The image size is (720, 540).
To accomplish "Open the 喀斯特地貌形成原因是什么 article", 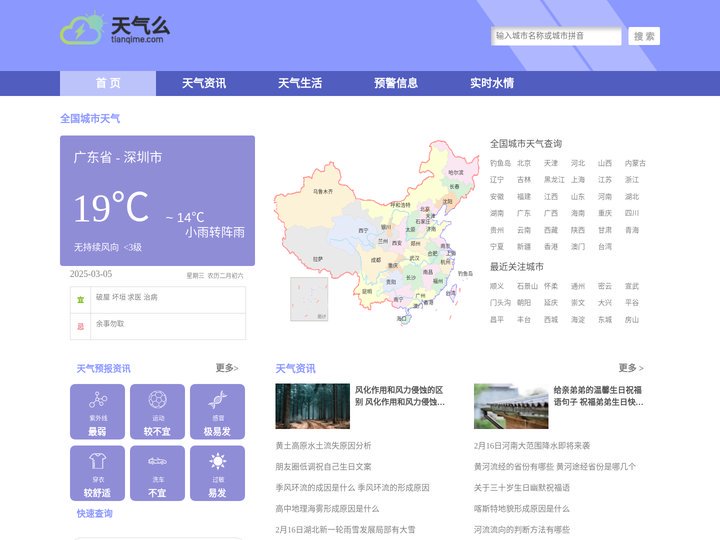I will click(522, 509).
